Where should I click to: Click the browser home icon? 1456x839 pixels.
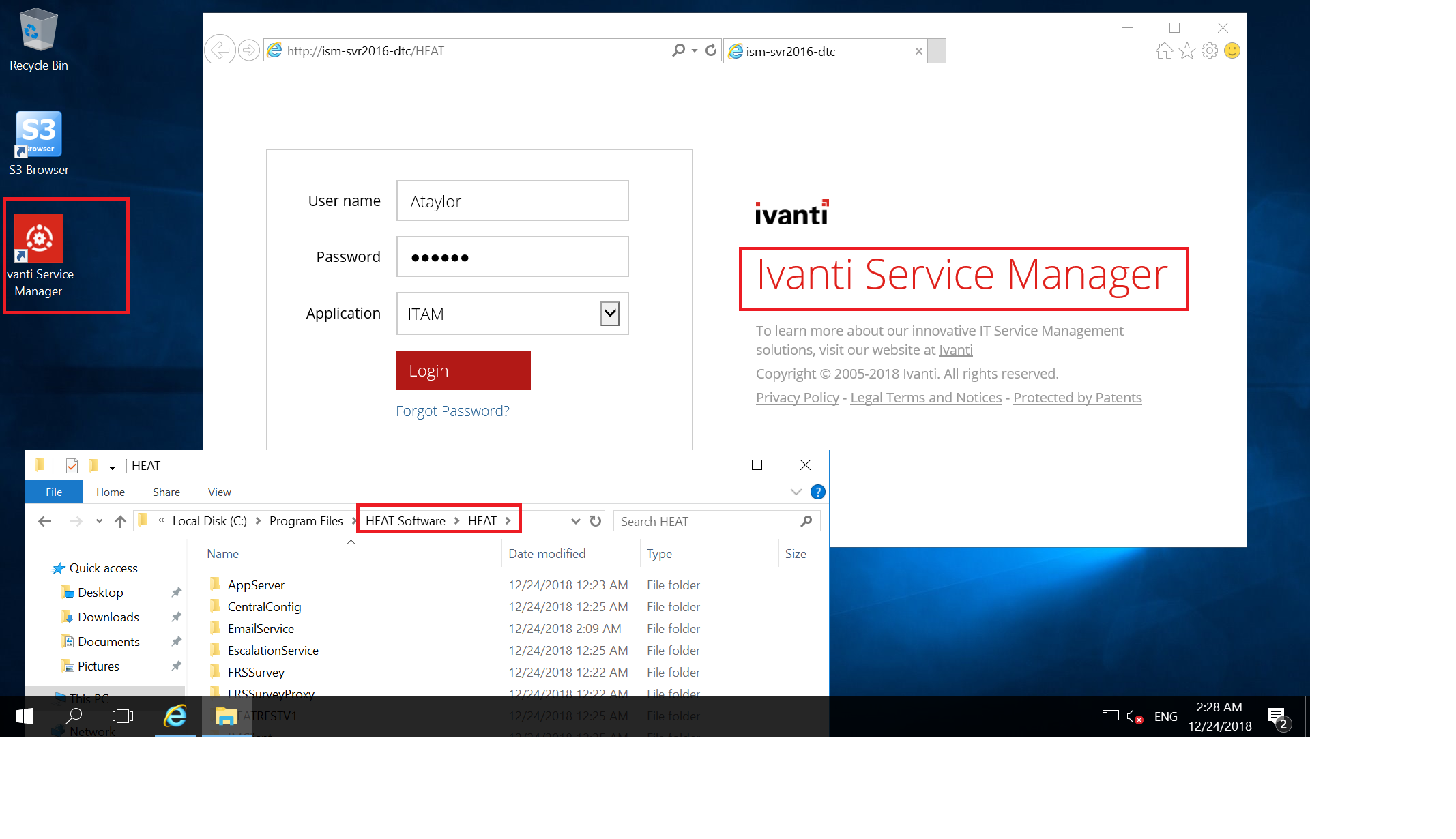click(1165, 50)
